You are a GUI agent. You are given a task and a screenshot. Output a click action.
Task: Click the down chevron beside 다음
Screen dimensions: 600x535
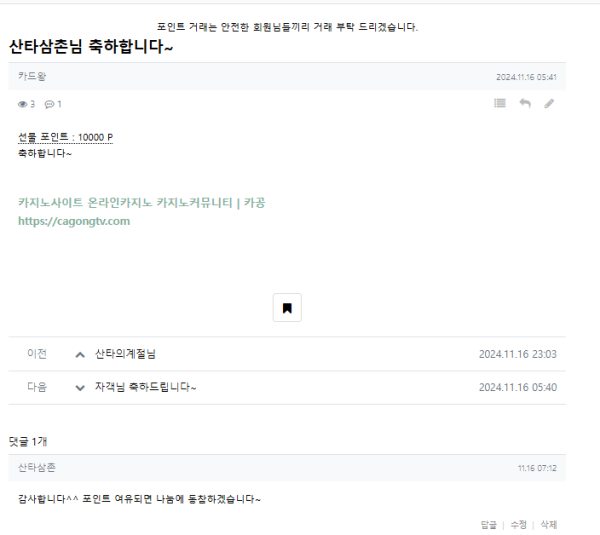click(80, 388)
